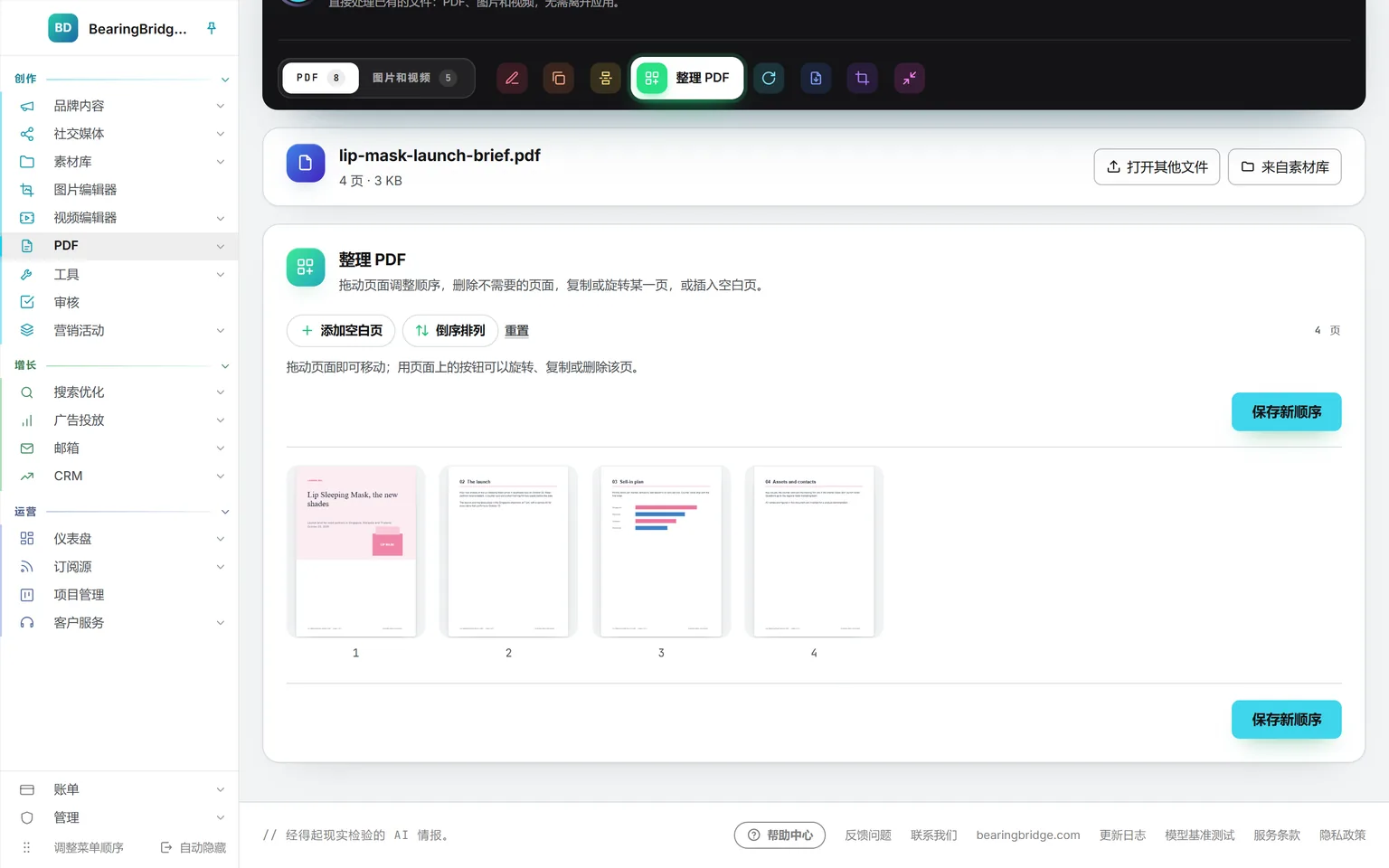The image size is (1389, 868).
Task: Click the checkbox icon for 审核
Action: coord(27,302)
